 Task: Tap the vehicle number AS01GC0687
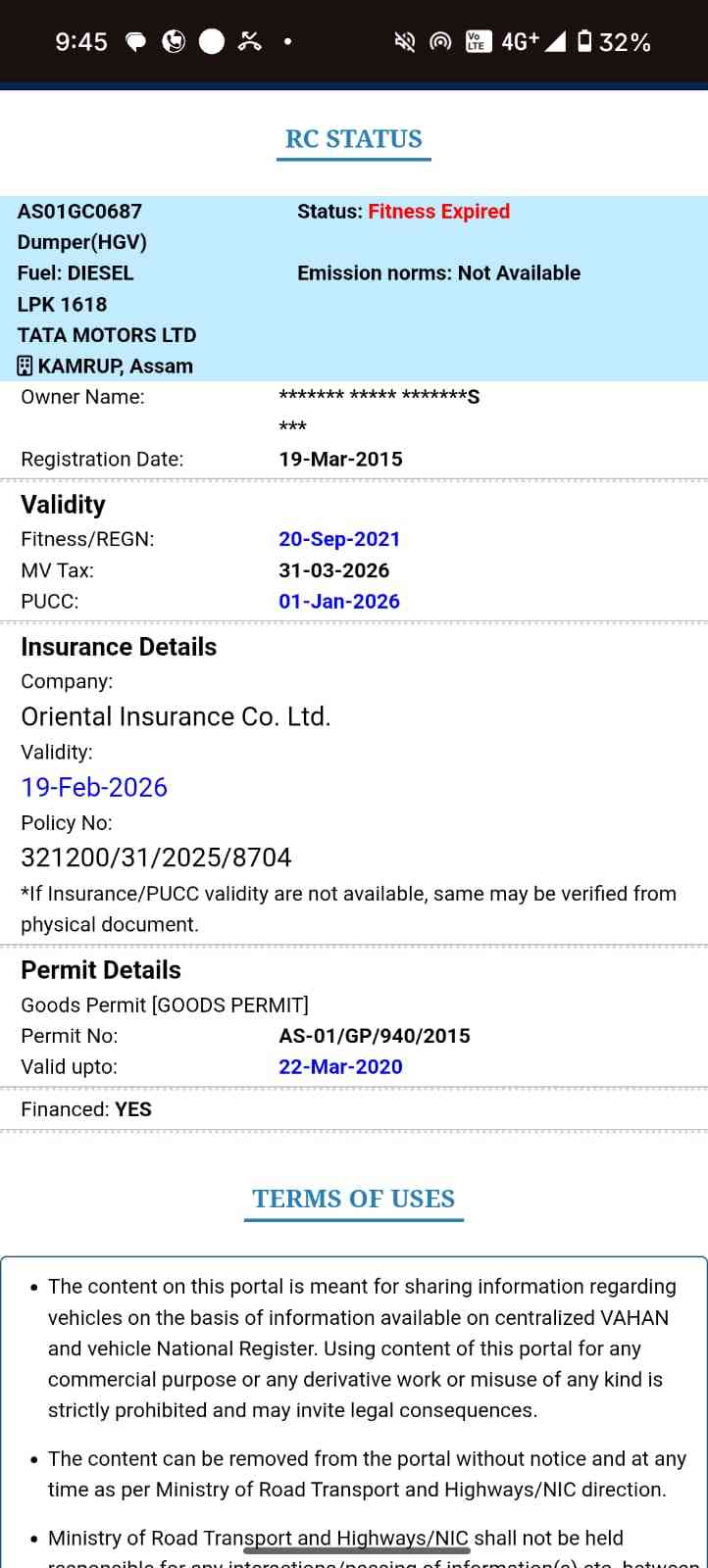click(x=79, y=212)
